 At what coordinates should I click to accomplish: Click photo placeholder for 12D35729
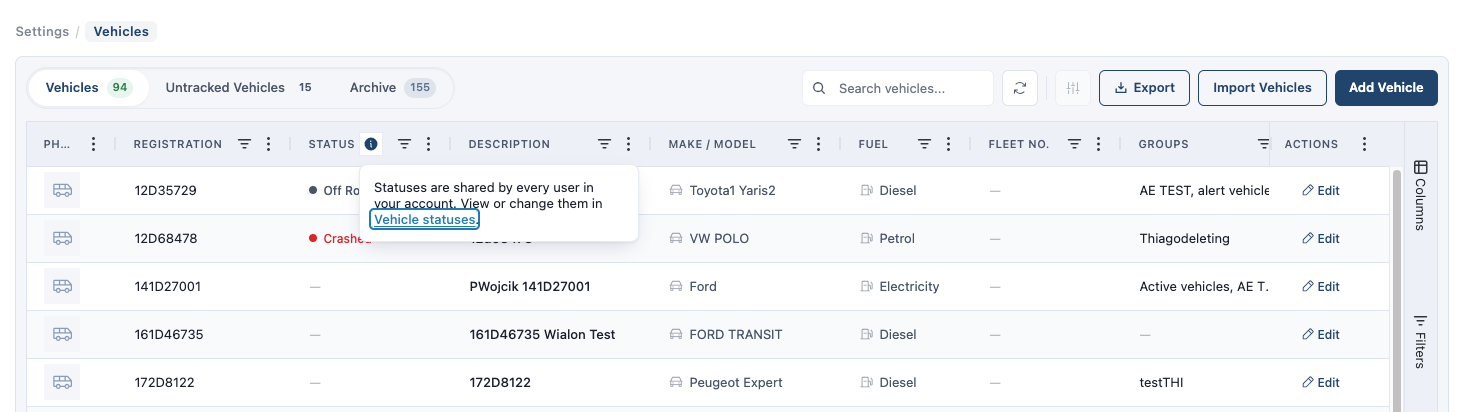pyautogui.click(x=62, y=190)
